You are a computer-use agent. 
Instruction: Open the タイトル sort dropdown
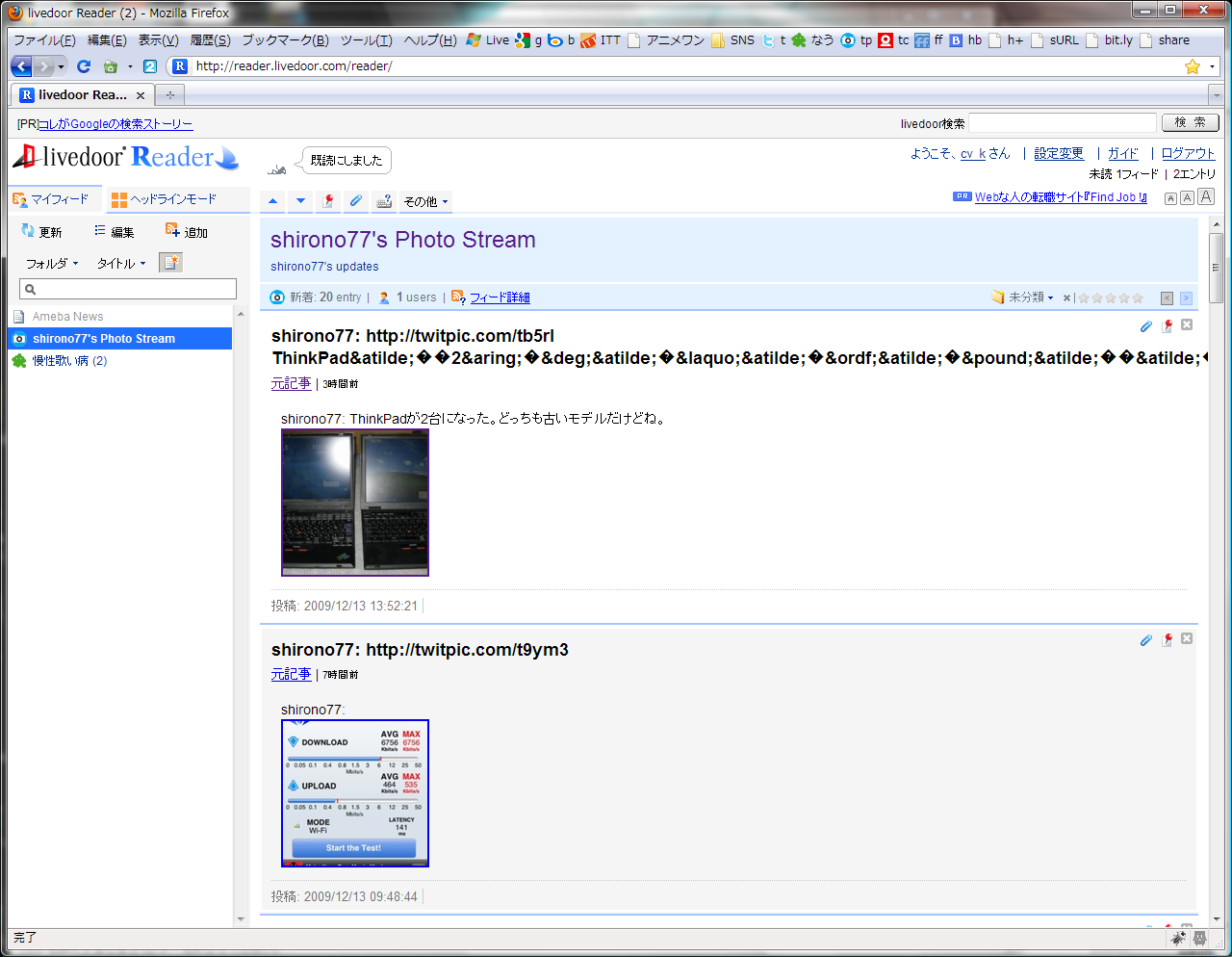coord(121,263)
